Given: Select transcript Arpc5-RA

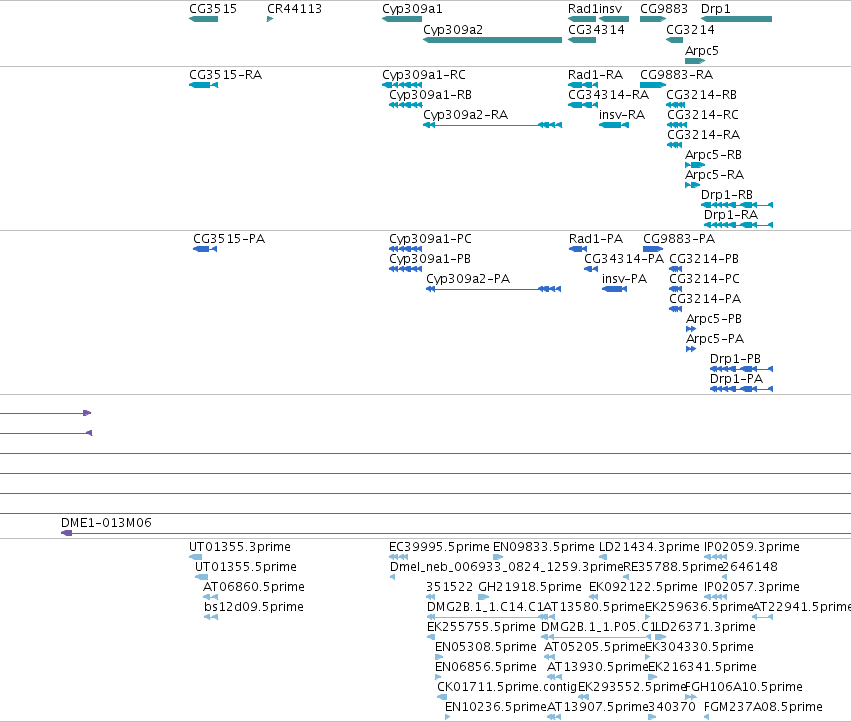Looking at the screenshot, I should tap(714, 175).
